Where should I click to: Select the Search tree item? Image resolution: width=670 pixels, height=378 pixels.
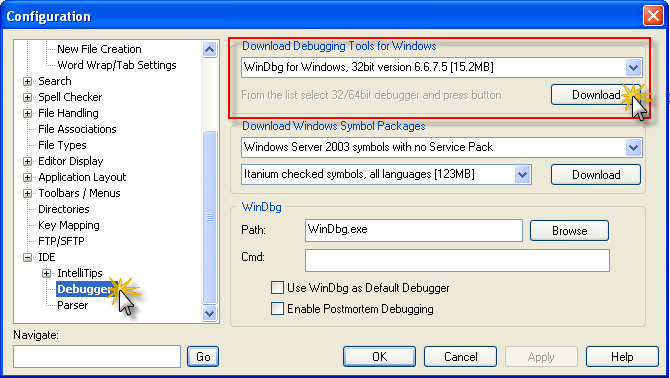point(55,81)
